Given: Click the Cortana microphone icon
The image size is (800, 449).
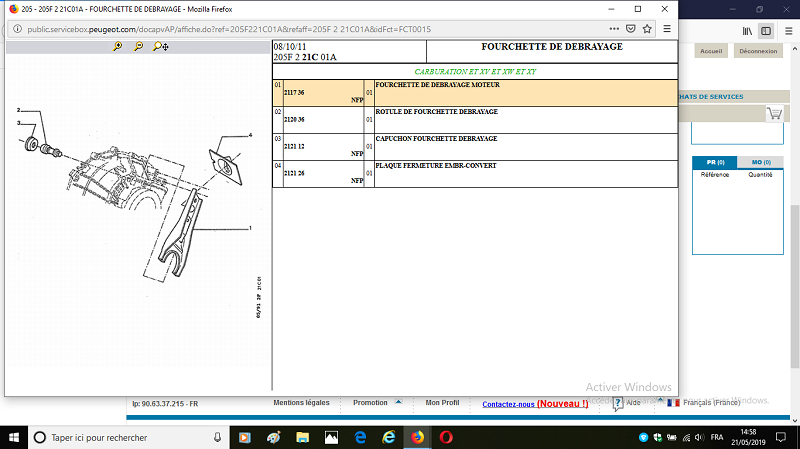Looking at the screenshot, I should click(x=217, y=437).
